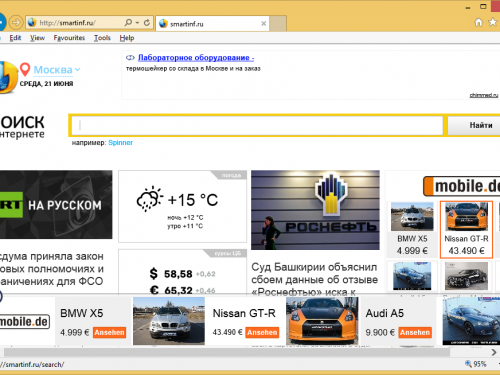Maximize the browser window
Viewport: 500px width, 375px height.
(483, 6)
